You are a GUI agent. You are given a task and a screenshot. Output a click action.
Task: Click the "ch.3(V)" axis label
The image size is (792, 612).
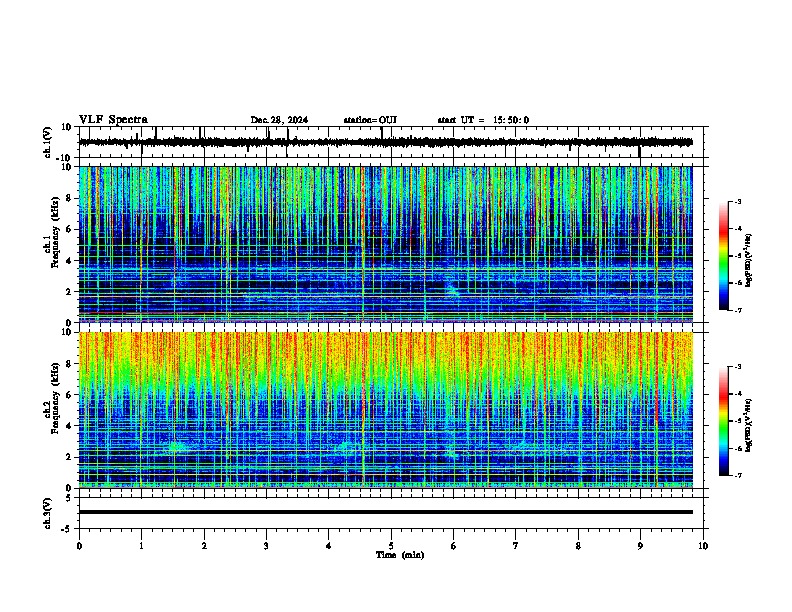[48, 514]
